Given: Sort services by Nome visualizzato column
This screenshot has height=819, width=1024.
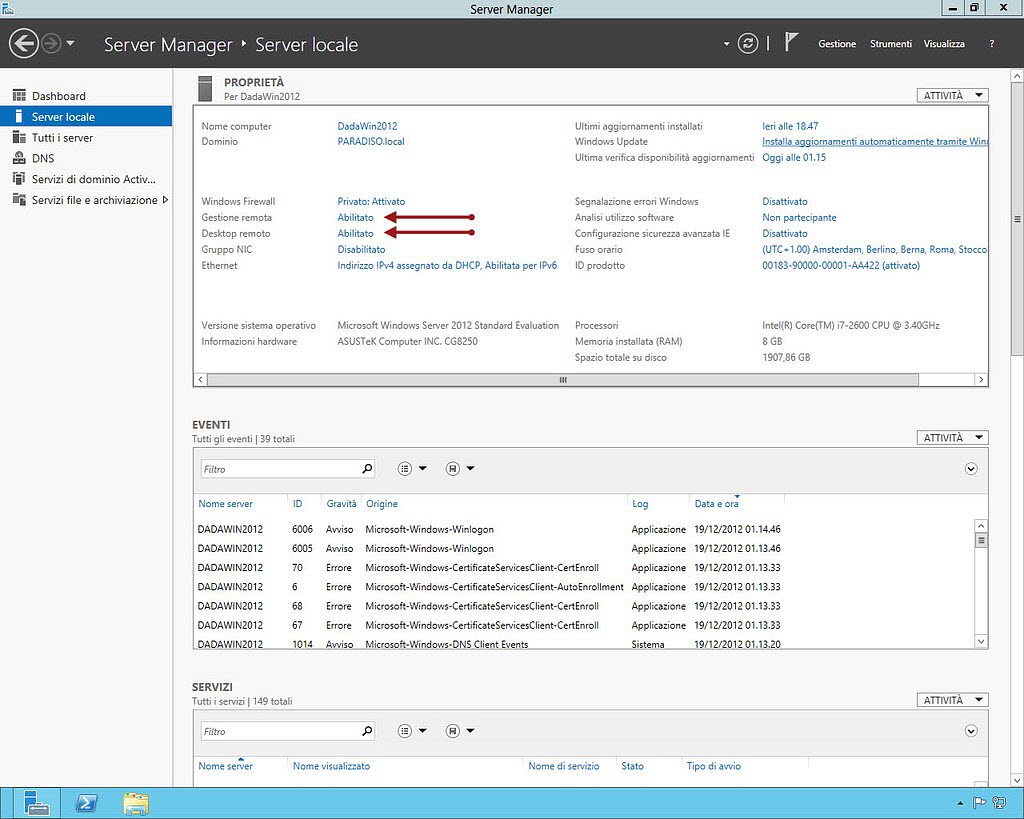Looking at the screenshot, I should tap(331, 766).
